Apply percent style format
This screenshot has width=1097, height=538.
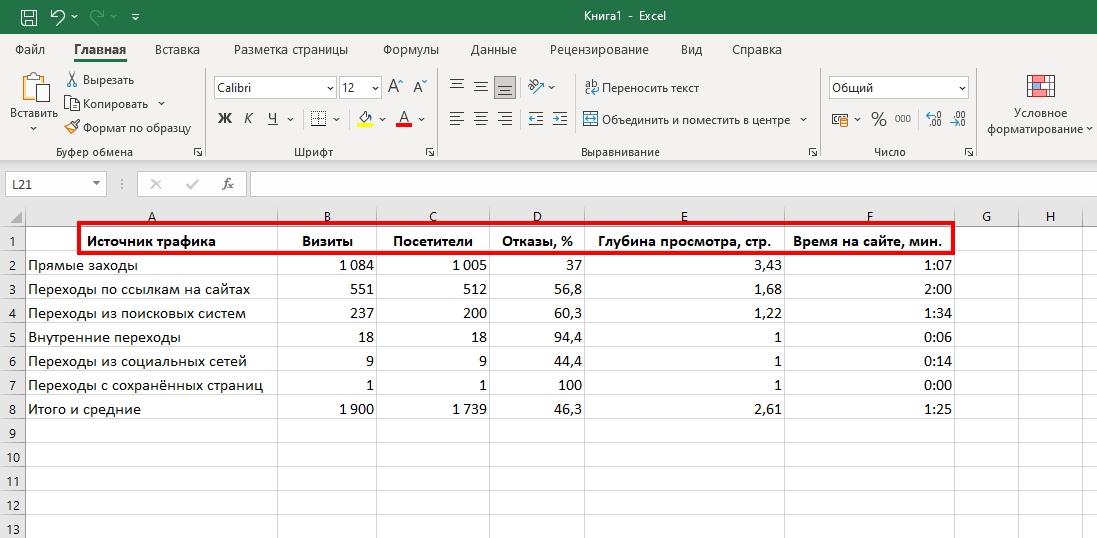tap(879, 120)
